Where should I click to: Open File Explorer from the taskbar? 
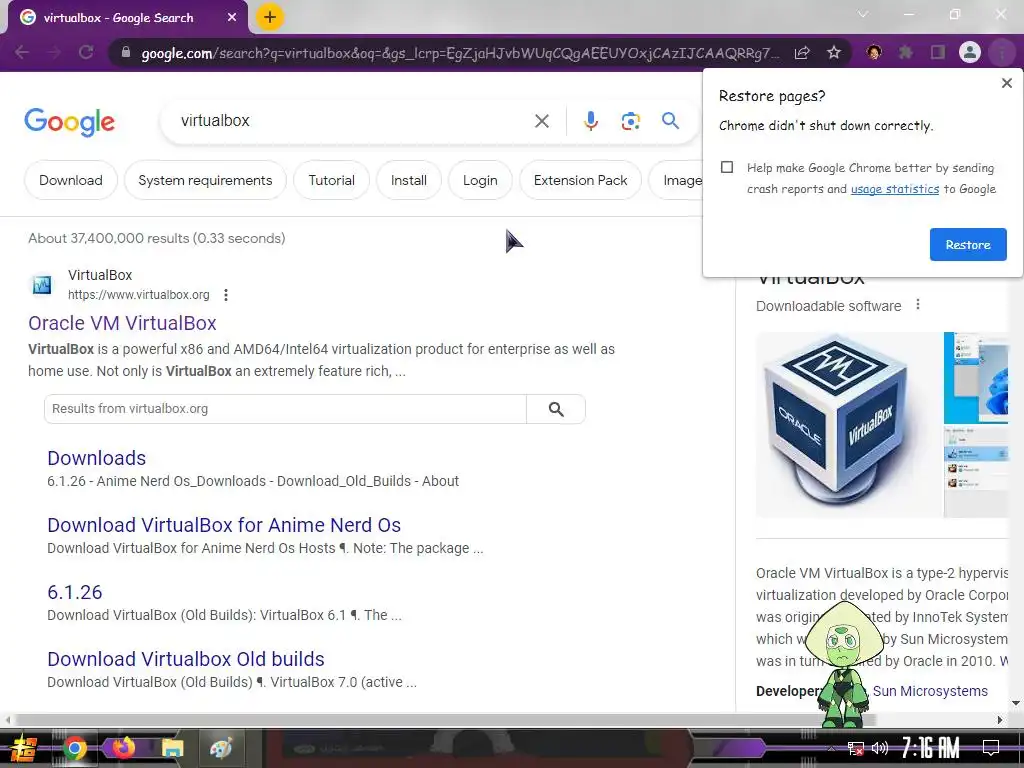pyautogui.click(x=172, y=748)
